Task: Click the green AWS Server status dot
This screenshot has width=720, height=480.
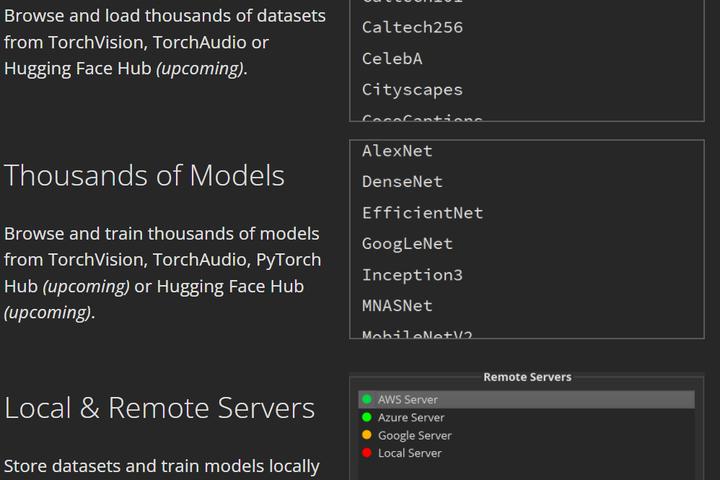Action: click(x=367, y=400)
